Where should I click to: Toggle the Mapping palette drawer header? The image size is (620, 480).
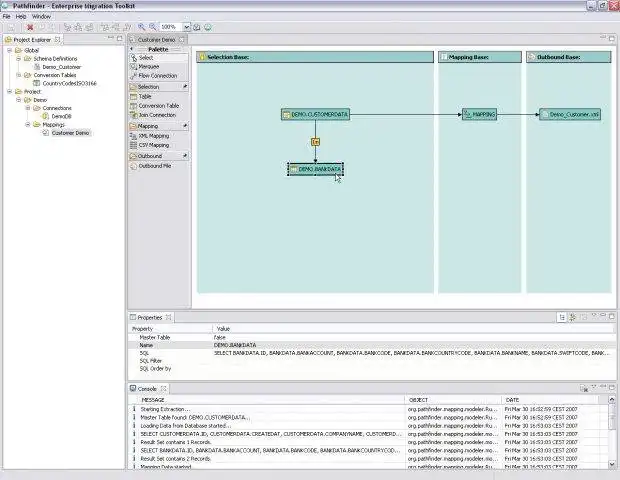(159, 126)
